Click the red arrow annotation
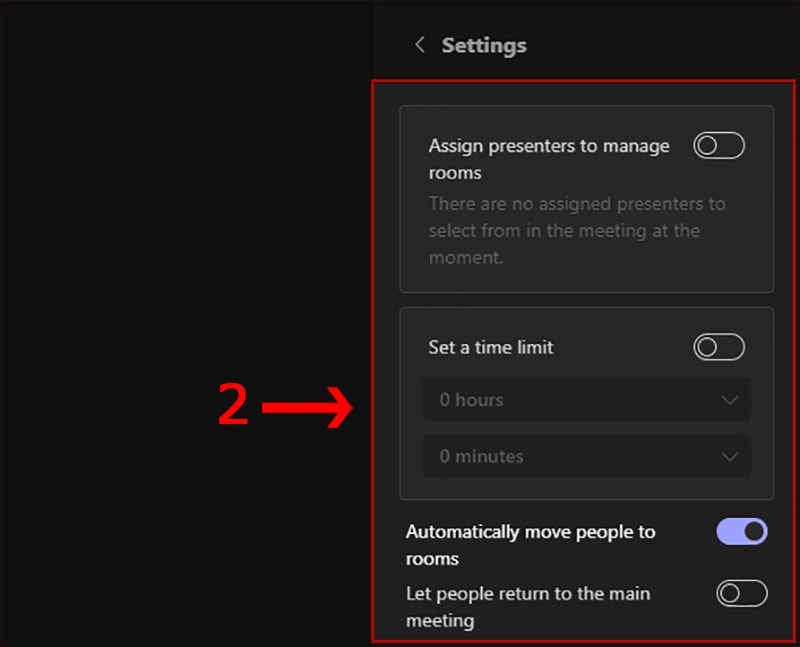This screenshot has width=800, height=647. (x=307, y=408)
